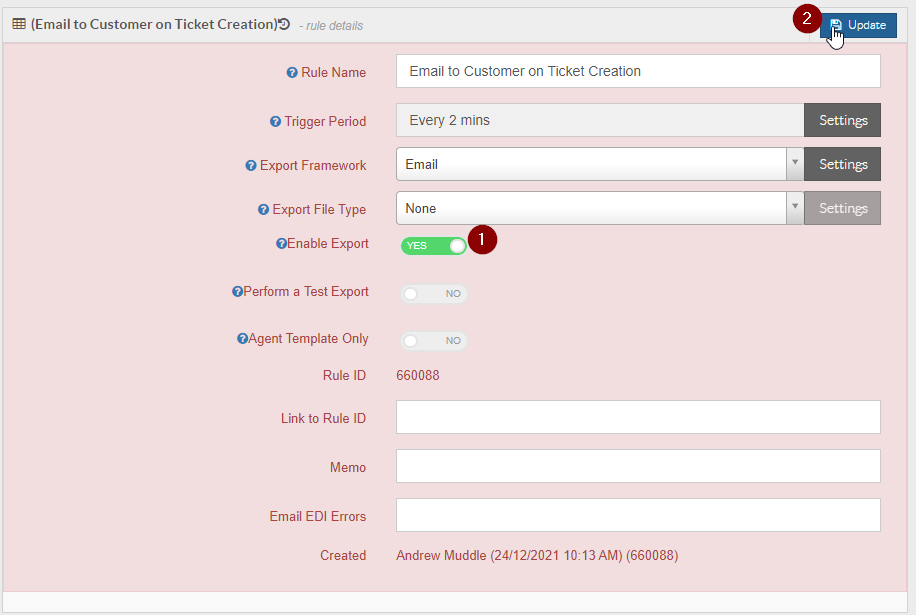Click the help icon beside Export Framework
The width and height of the screenshot is (916, 615).
[x=251, y=166]
